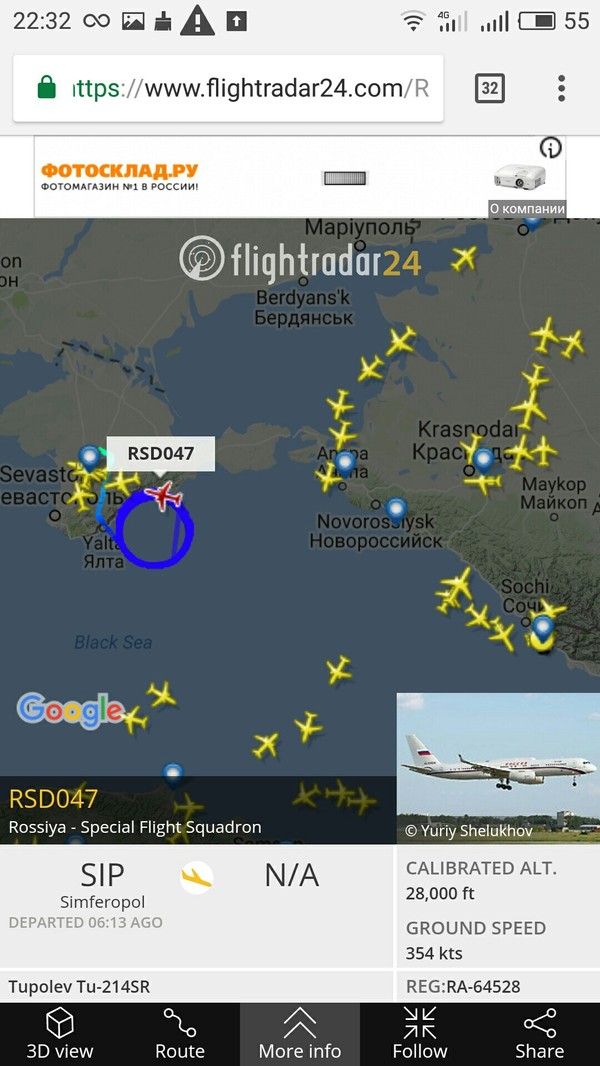Open the browser tab switcher showing 32
The width and height of the screenshot is (600, 1066).
pos(489,88)
